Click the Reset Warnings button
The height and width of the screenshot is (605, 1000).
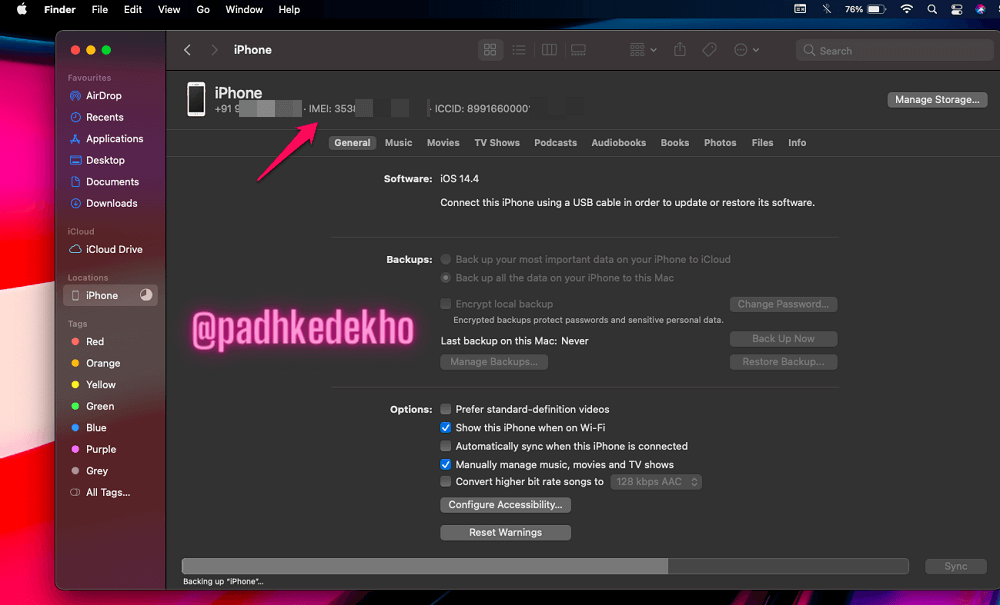[x=505, y=532]
